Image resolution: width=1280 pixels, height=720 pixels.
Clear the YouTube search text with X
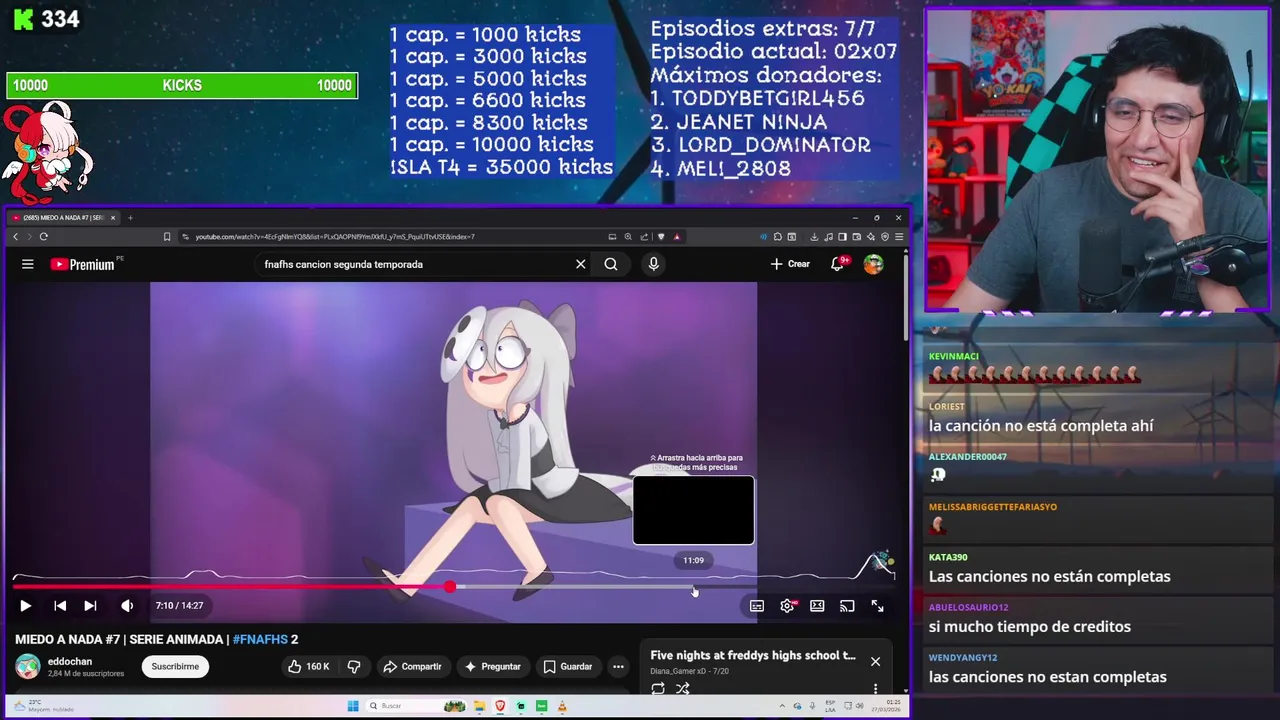pos(580,264)
